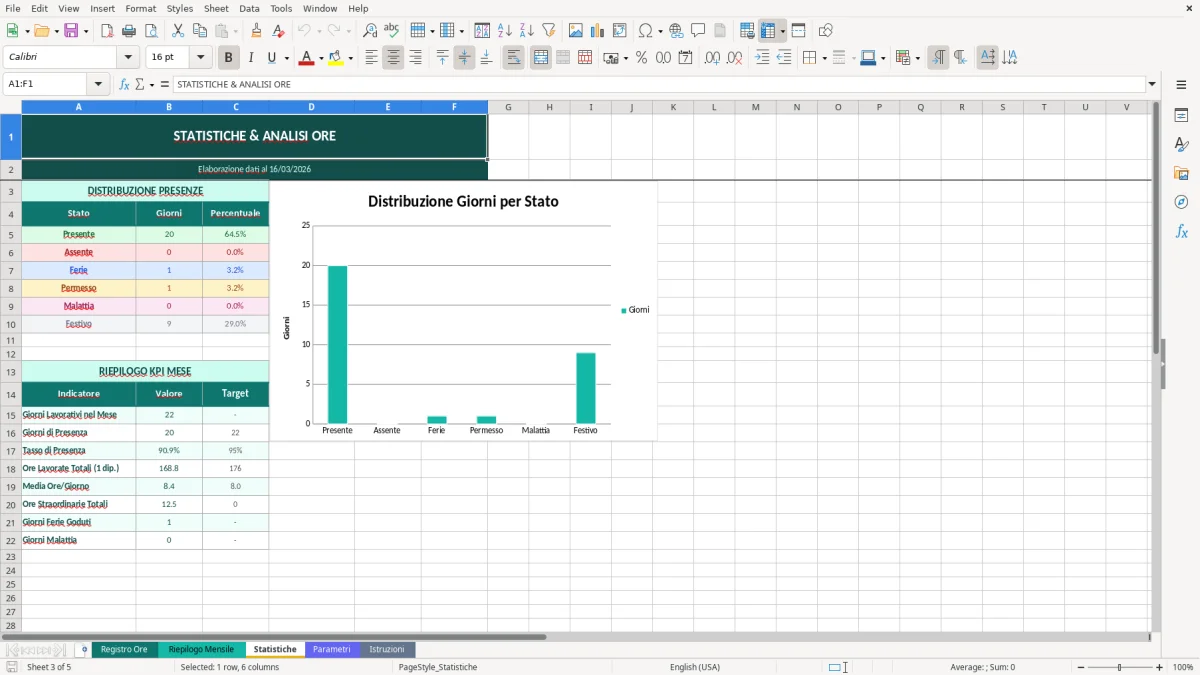
Task: Open the Insert menu
Action: click(102, 8)
